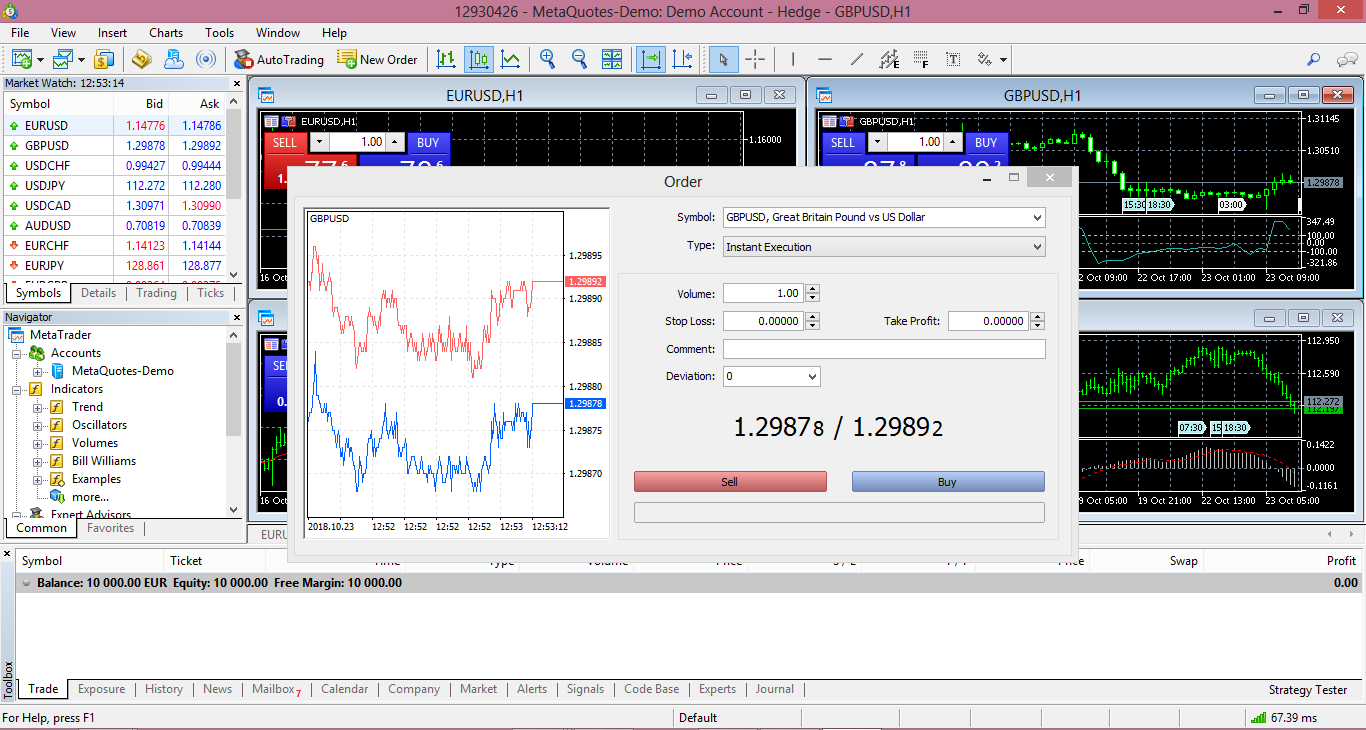Switch to the History tab in Toolbox
The height and width of the screenshot is (730, 1366).
pyautogui.click(x=164, y=689)
